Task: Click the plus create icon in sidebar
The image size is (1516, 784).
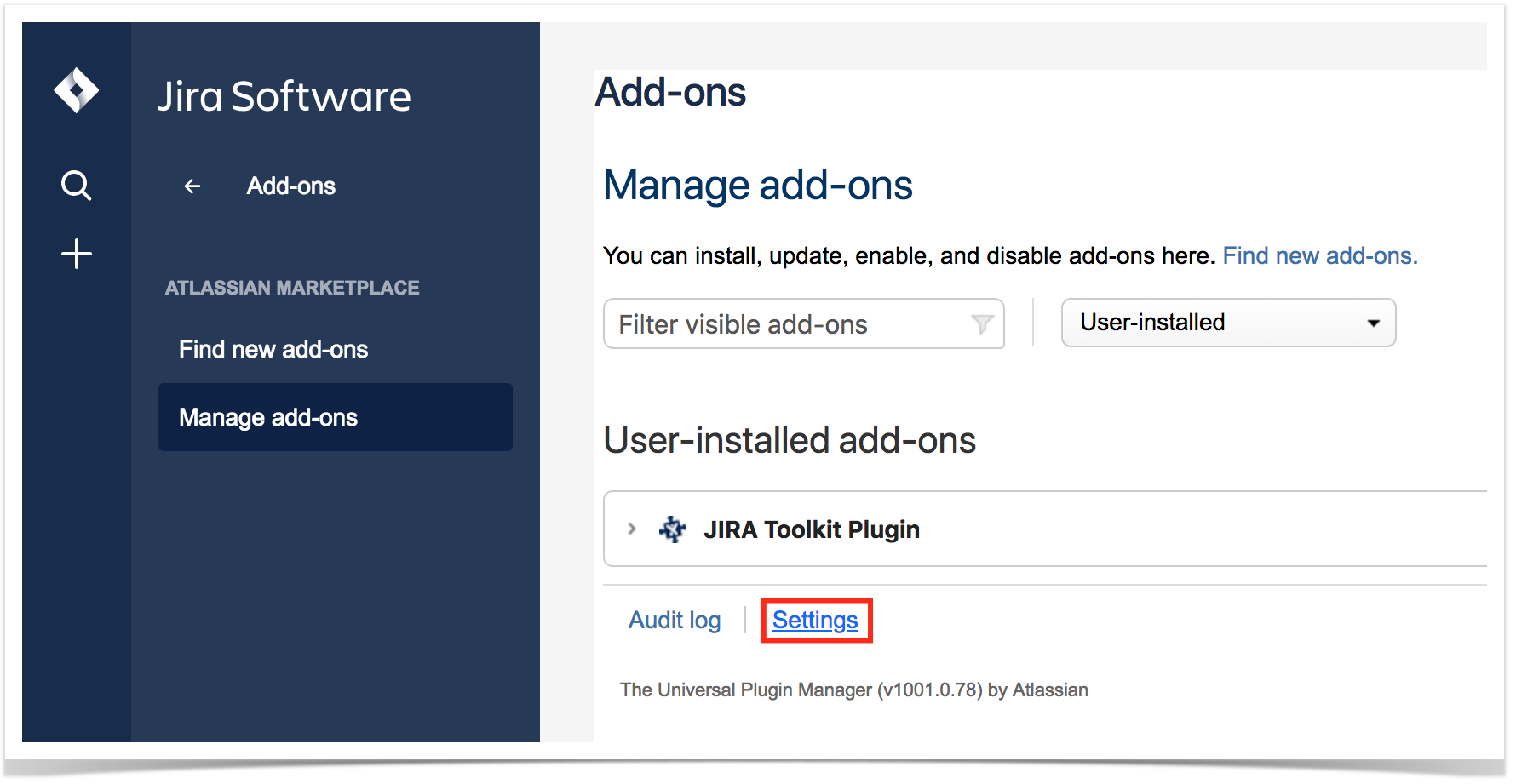Action: coord(77,254)
